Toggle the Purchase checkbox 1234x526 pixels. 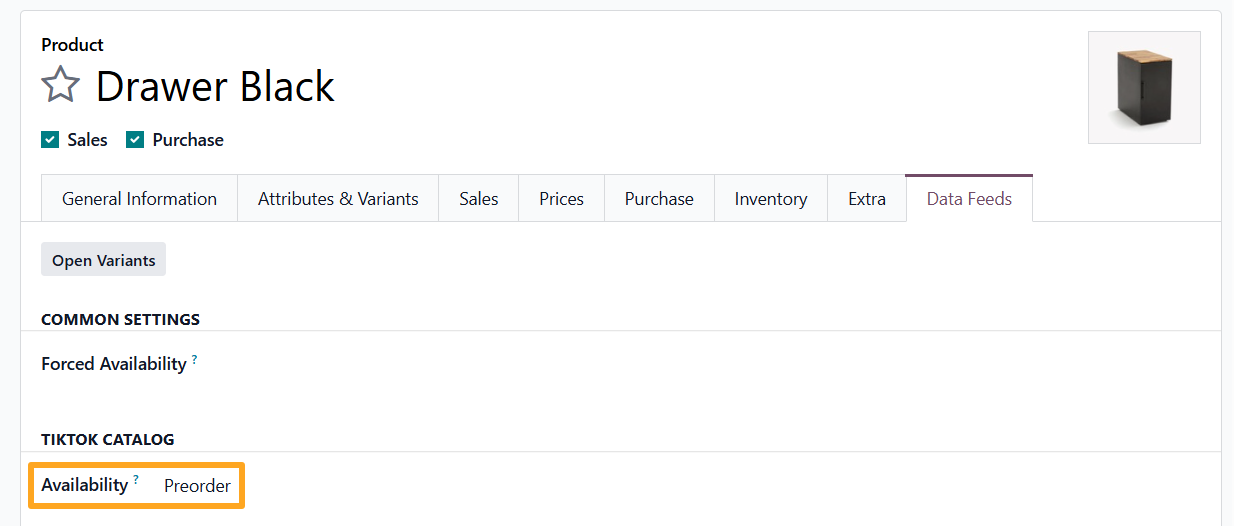[x=135, y=140]
